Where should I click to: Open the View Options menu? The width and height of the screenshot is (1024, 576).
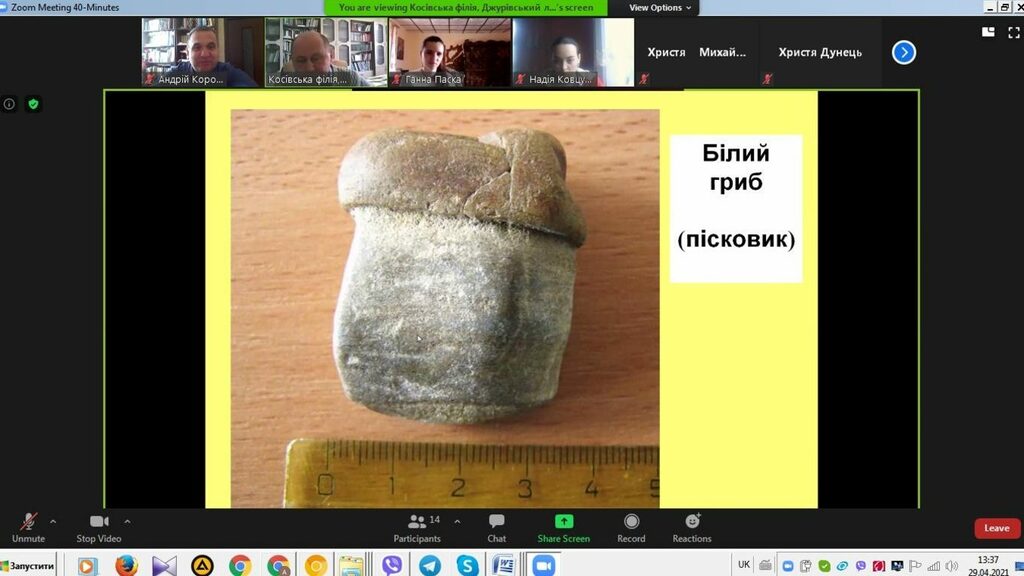(659, 8)
